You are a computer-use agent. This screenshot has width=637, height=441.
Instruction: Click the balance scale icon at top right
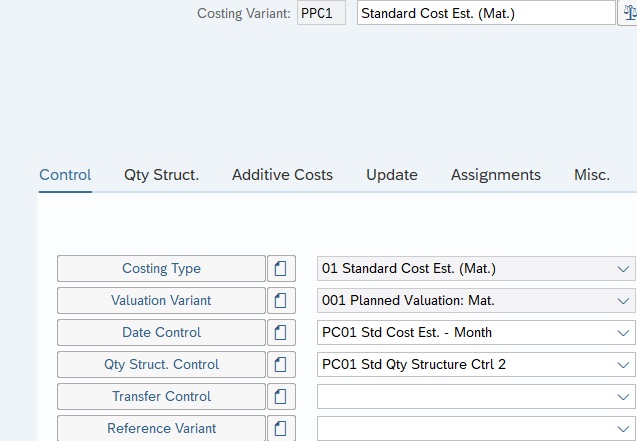[x=629, y=13]
